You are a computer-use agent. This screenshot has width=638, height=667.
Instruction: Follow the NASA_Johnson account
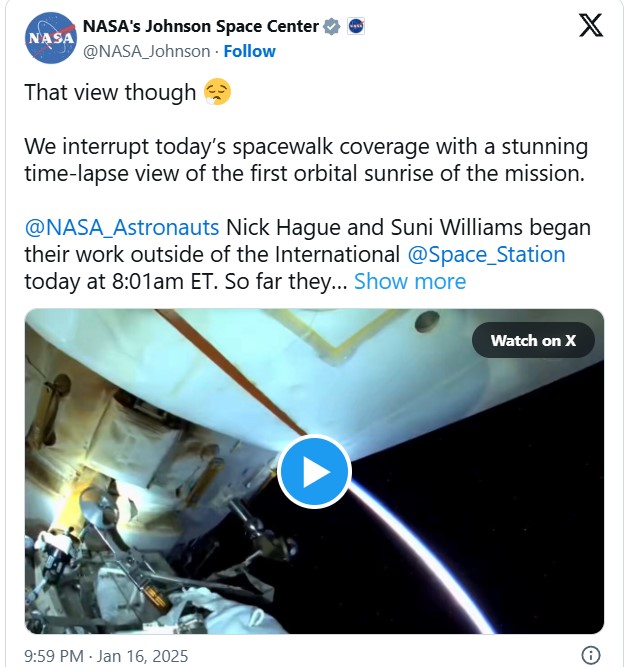(249, 51)
